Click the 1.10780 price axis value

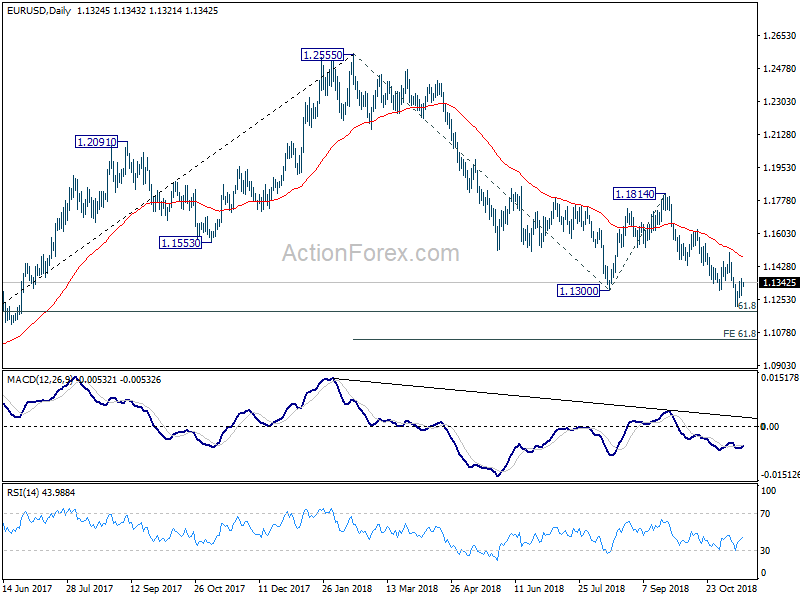point(779,333)
